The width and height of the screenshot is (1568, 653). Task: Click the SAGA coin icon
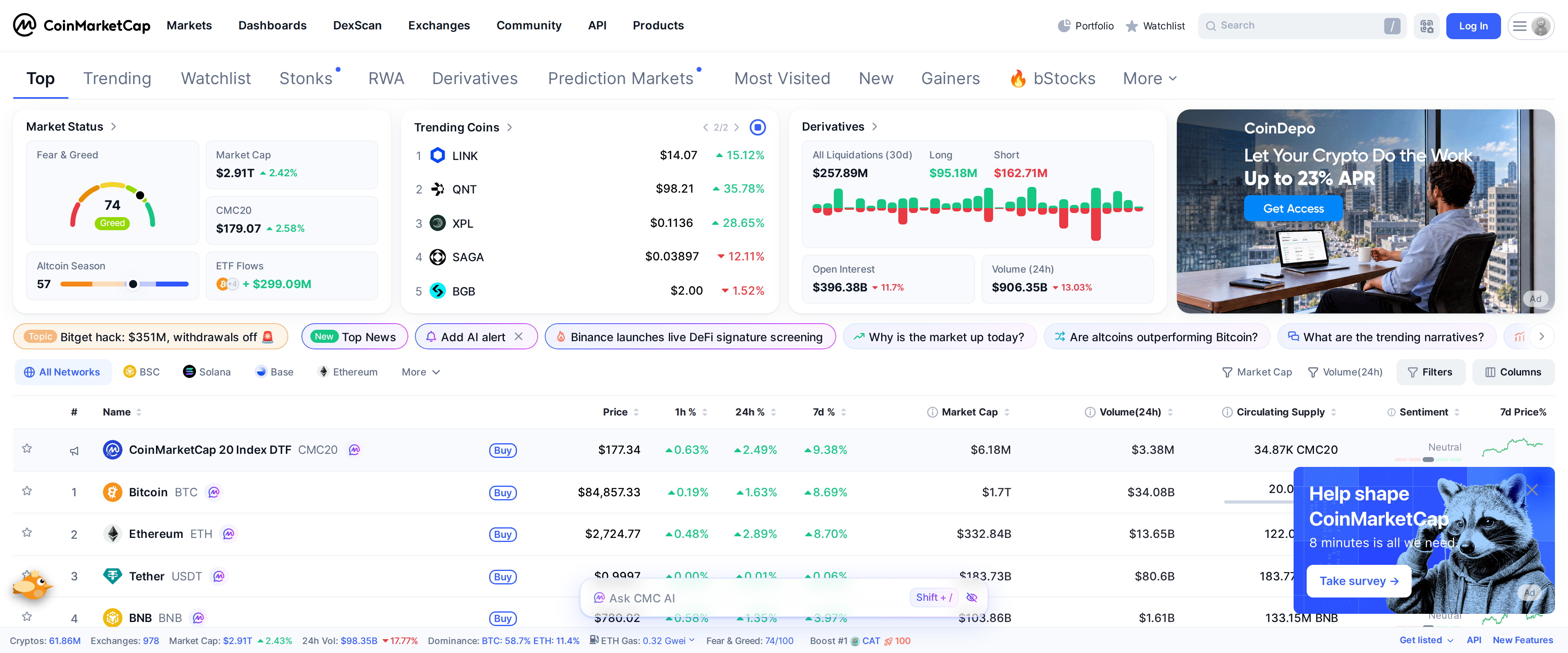point(437,257)
